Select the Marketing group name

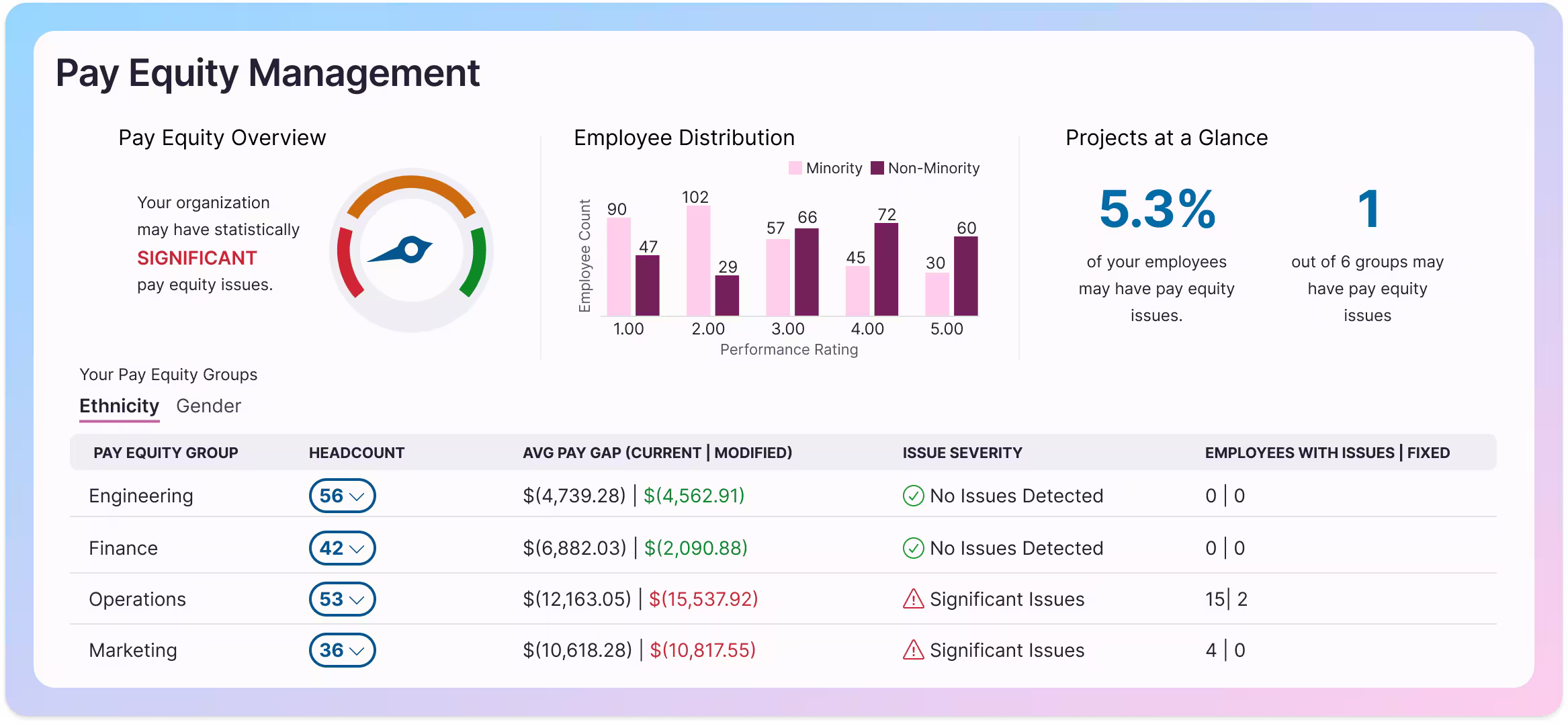[133, 650]
